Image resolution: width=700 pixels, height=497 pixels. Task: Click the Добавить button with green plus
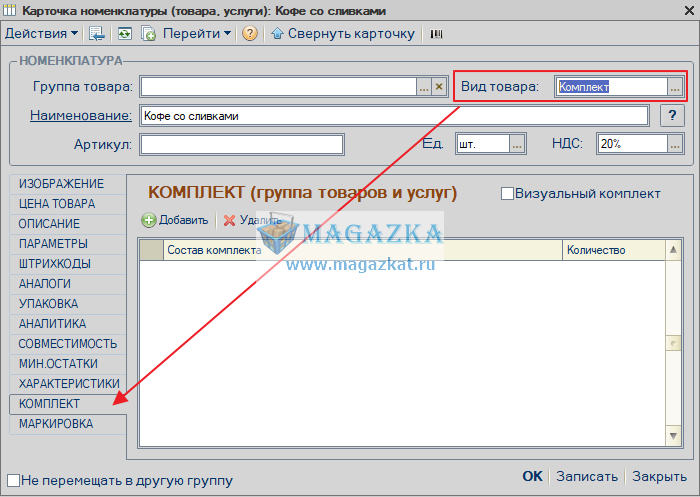(x=175, y=220)
